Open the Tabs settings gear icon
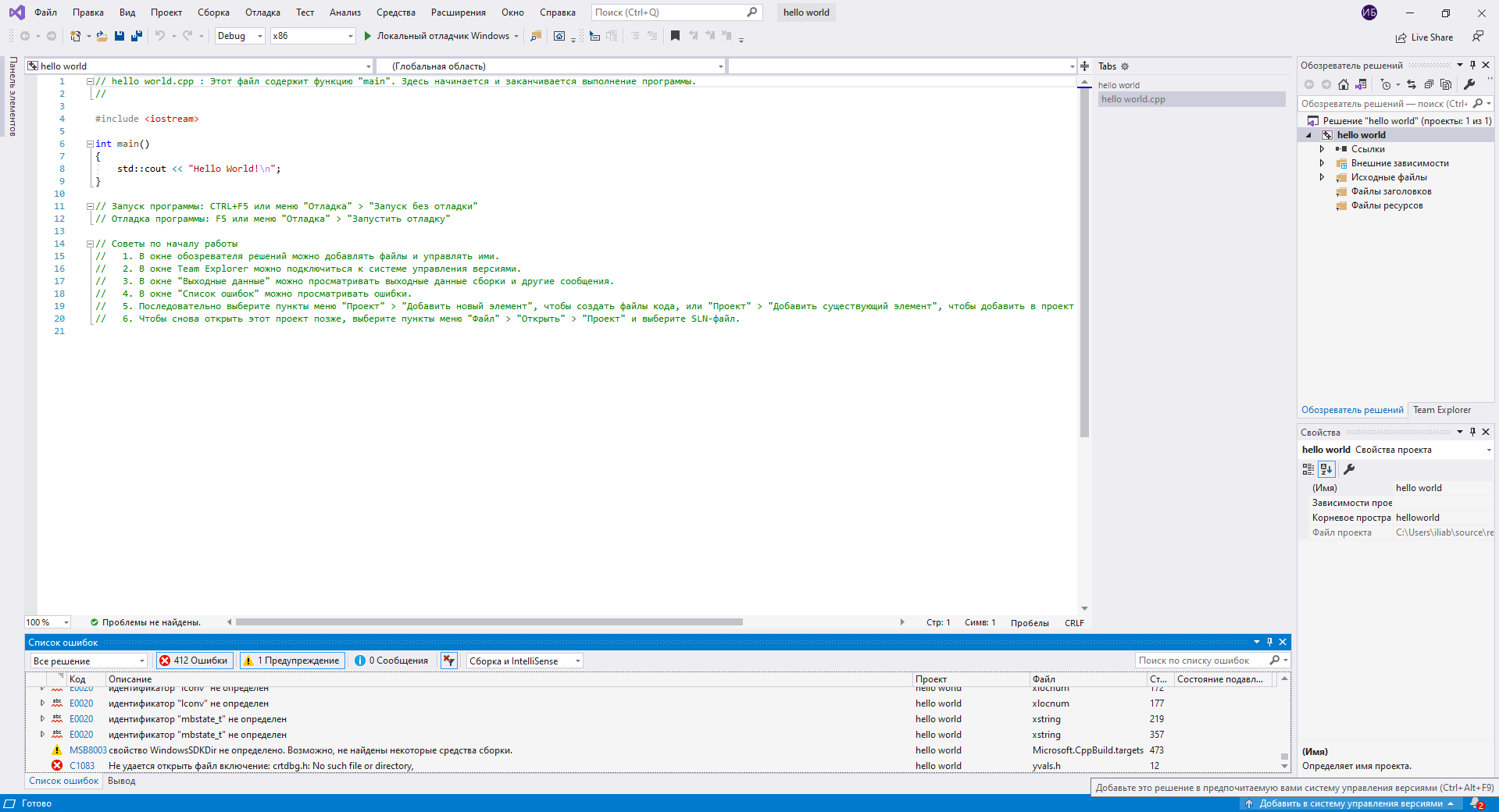Screen dimensions: 1499x812 1125,66
